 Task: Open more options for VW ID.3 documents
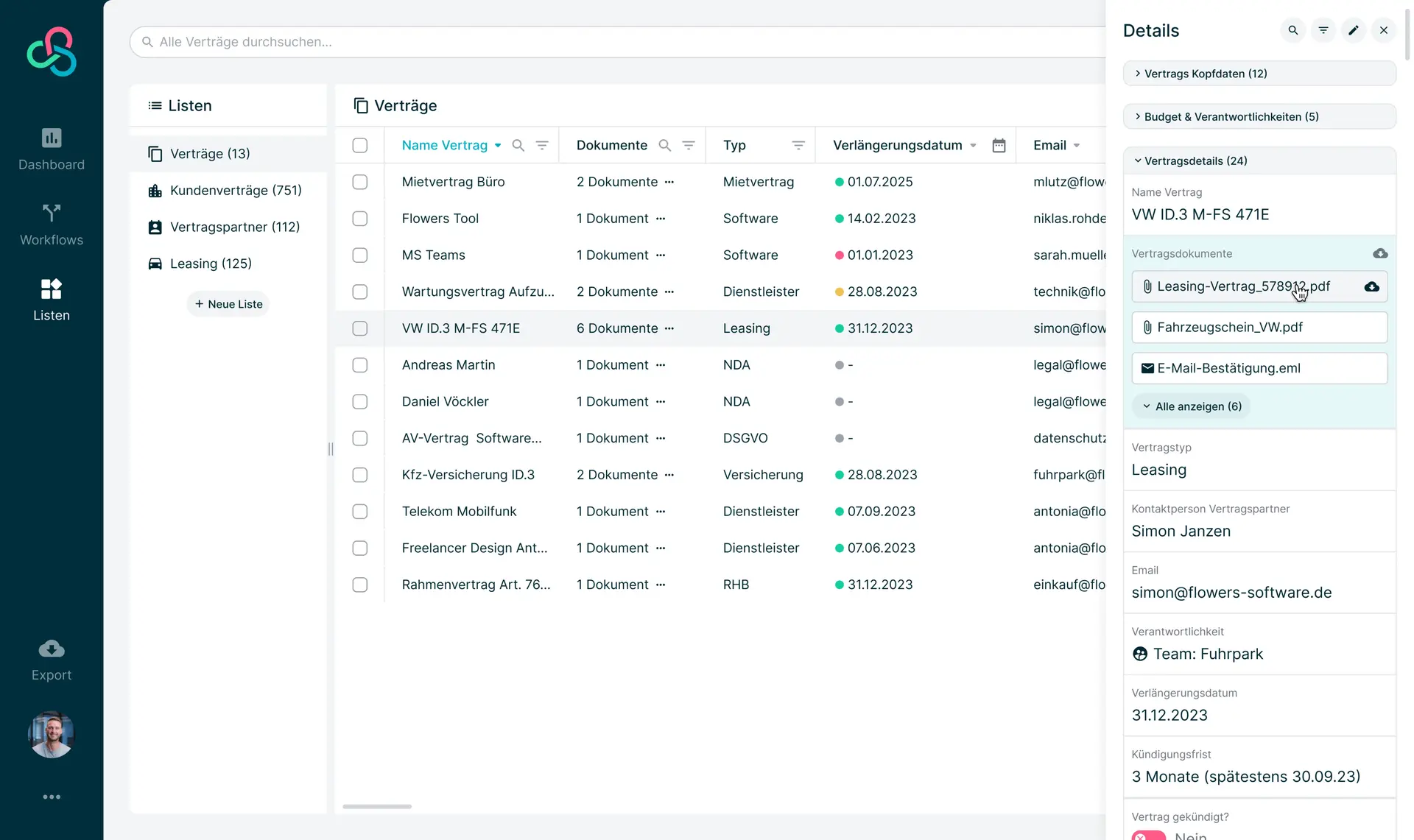coord(669,328)
